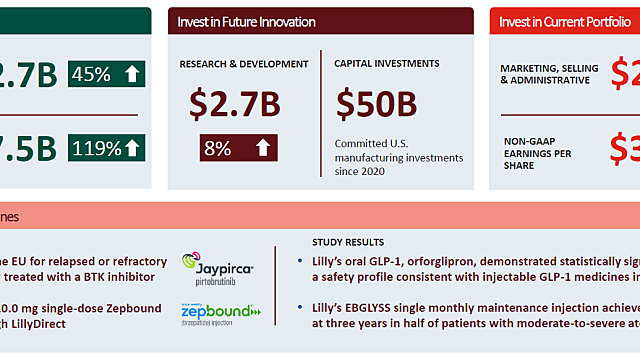Click the $2.7B Research & Development figure

pyautogui.click(x=235, y=104)
